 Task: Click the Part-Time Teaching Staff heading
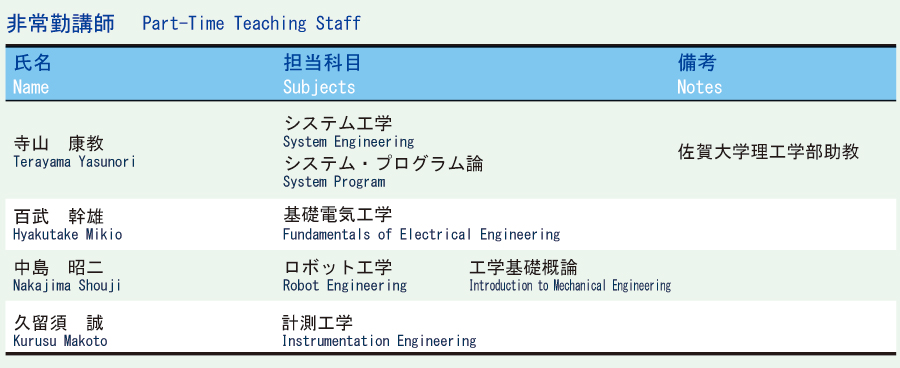251,24
